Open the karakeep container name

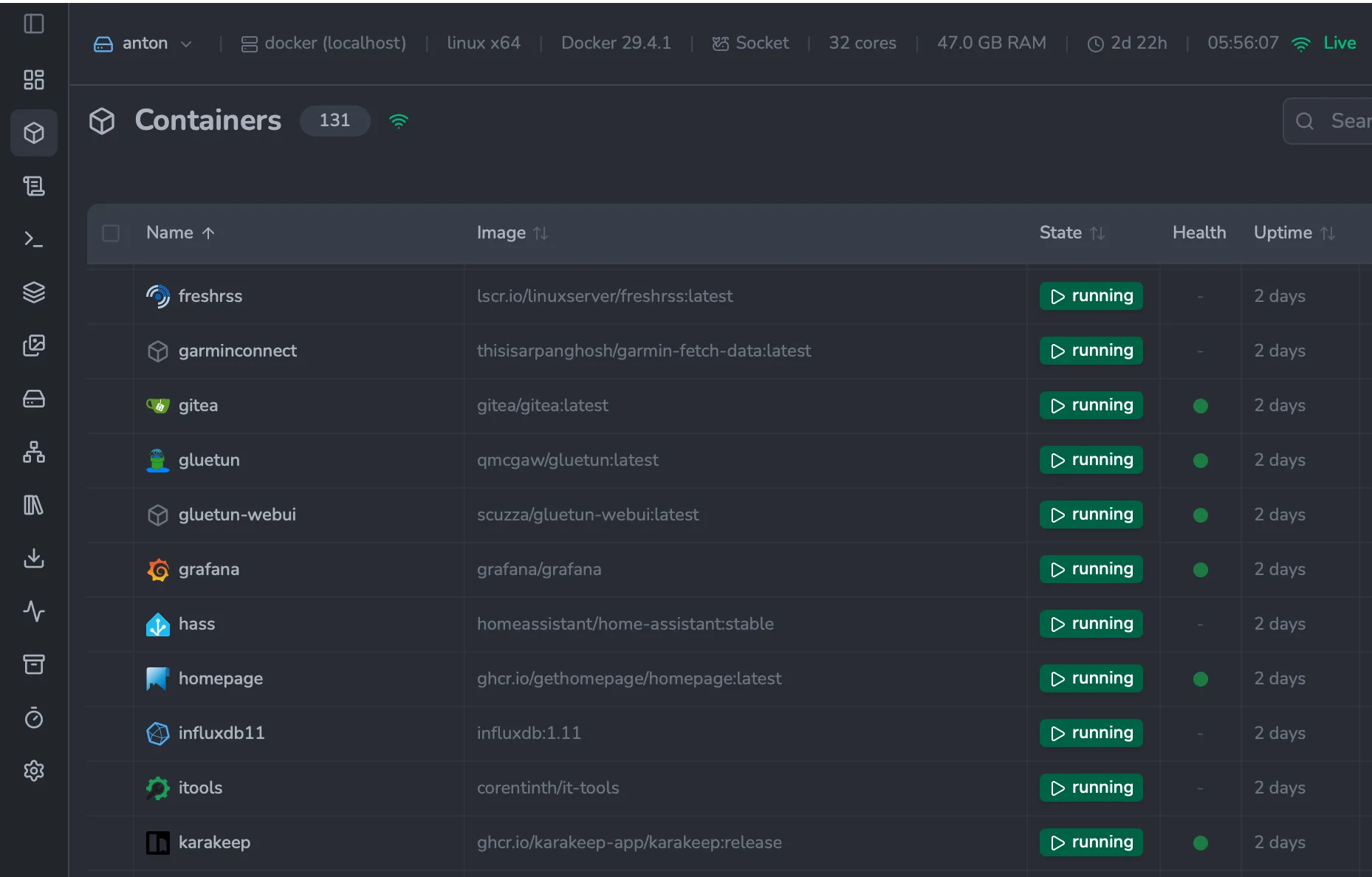(214, 842)
